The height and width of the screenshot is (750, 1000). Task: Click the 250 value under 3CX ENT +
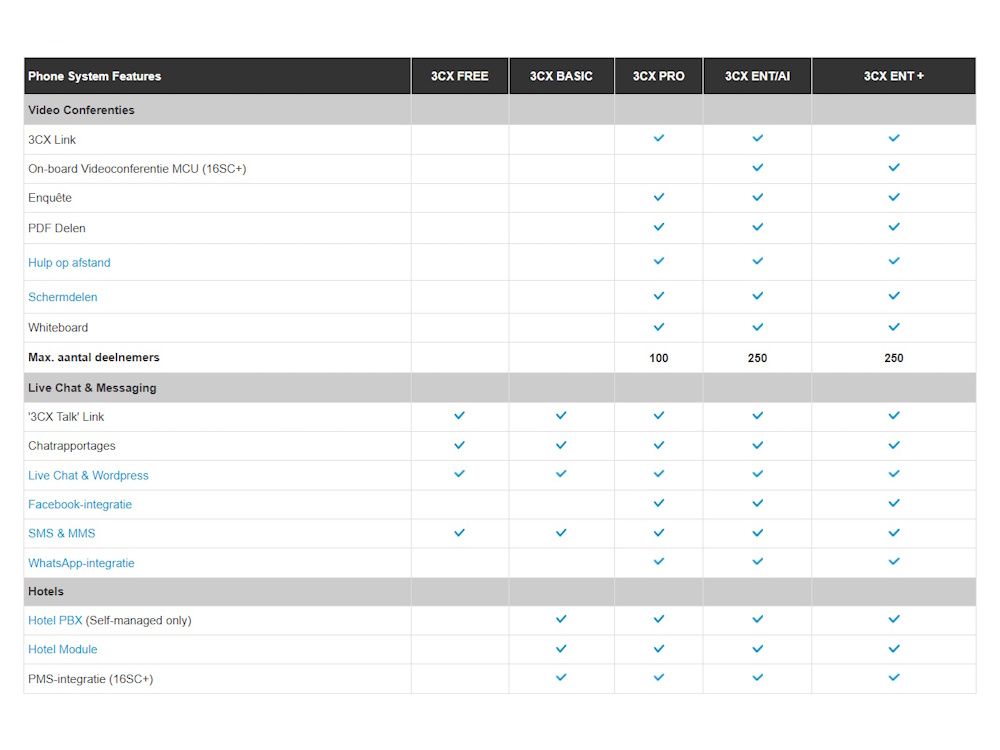coord(894,358)
